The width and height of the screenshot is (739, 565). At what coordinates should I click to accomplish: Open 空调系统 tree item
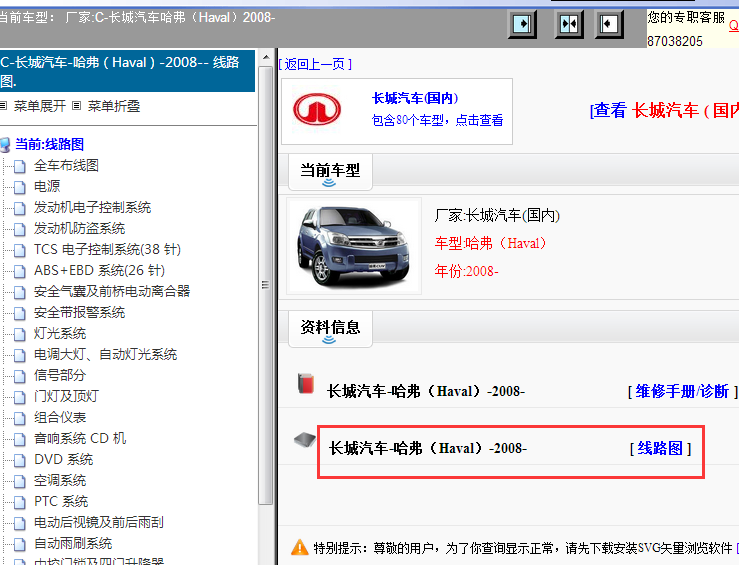pyautogui.click(x=60, y=480)
